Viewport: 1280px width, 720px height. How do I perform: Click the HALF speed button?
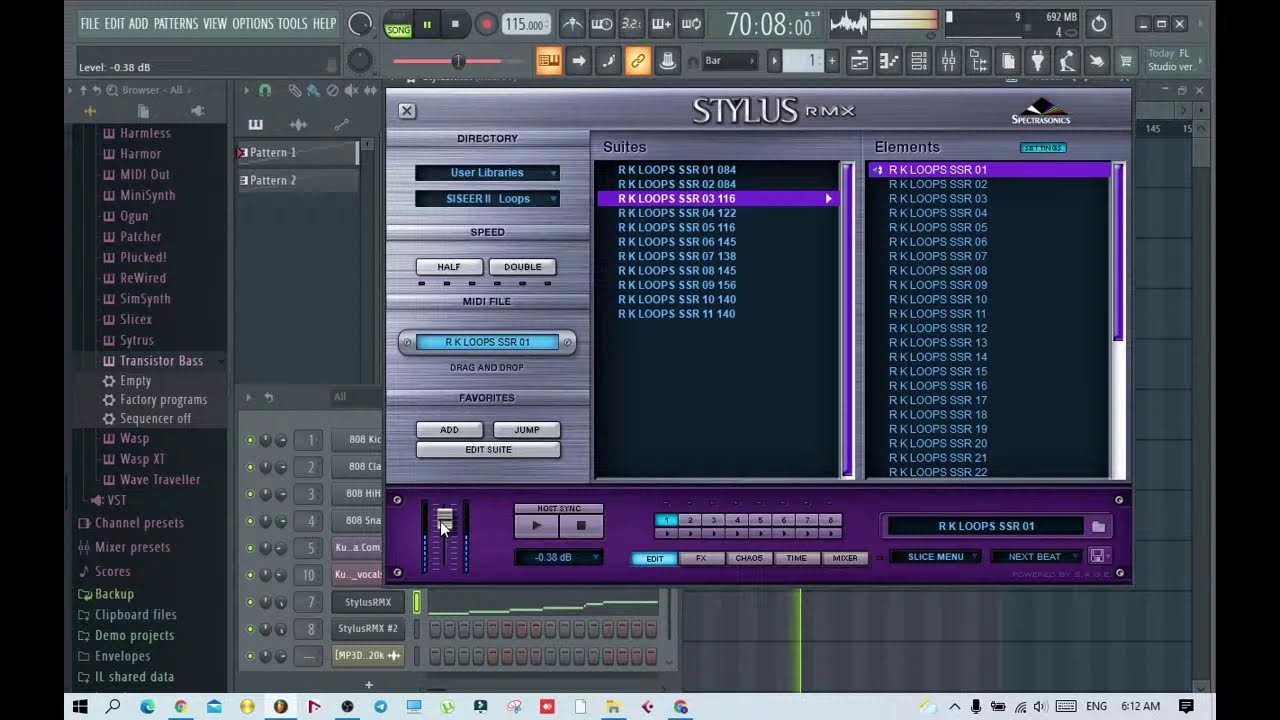449,267
